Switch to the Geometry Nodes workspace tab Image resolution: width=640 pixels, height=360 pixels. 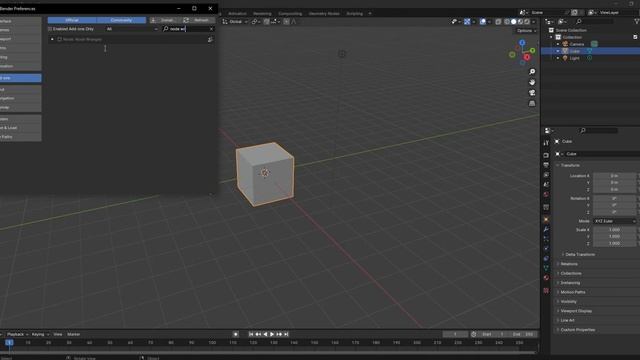click(x=324, y=13)
